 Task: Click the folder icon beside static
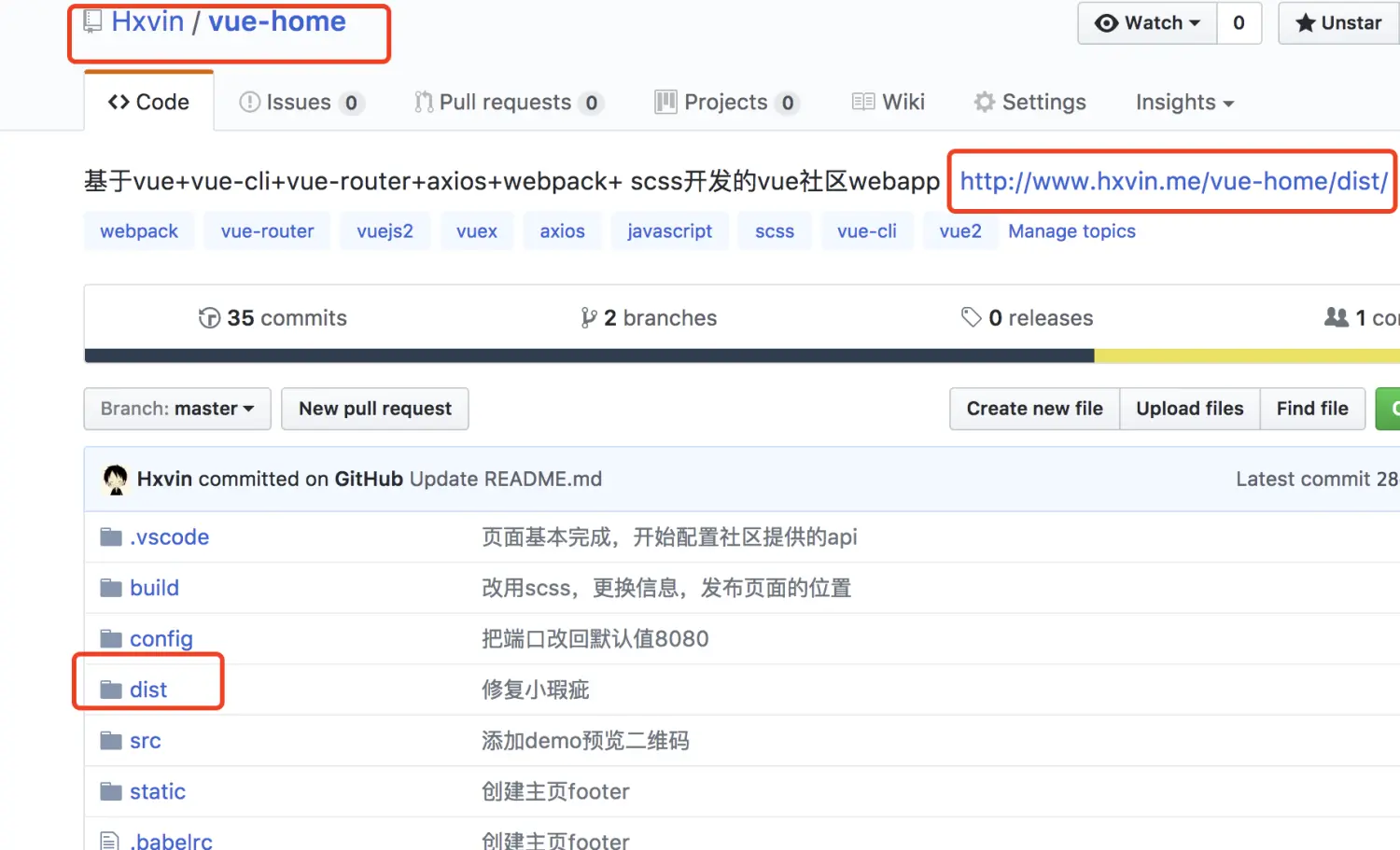[111, 791]
